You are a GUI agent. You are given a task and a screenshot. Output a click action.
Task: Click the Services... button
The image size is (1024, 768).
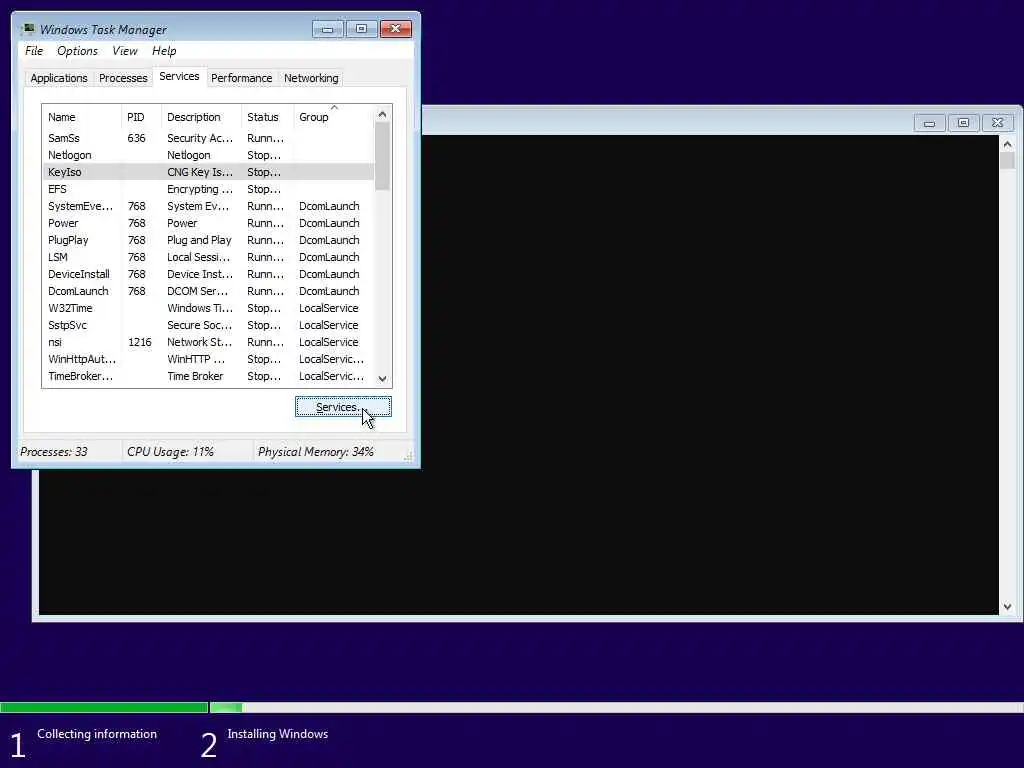[x=344, y=407]
